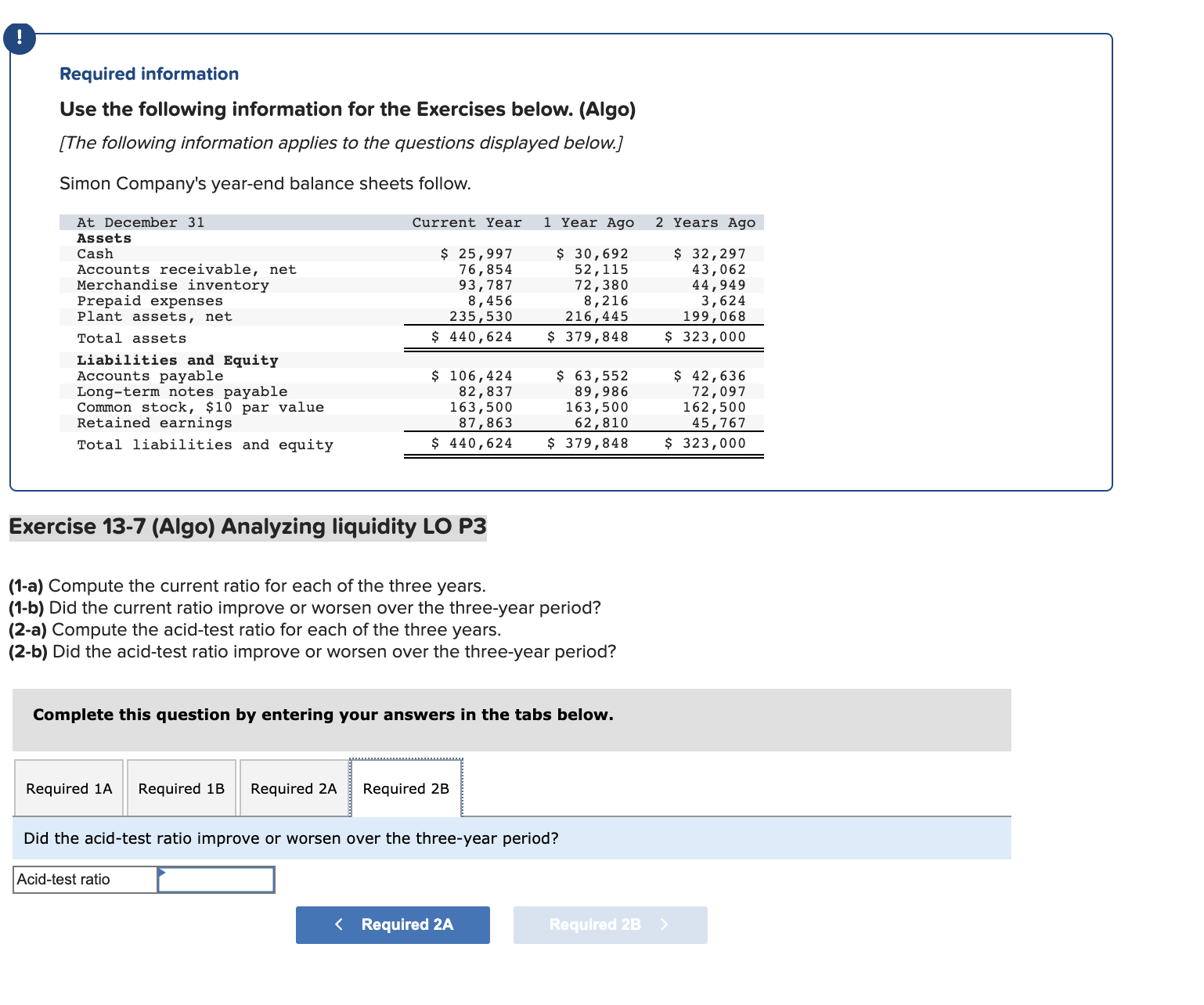The height and width of the screenshot is (1005, 1204).
Task: Click the Cash value $ 25,997
Action: 476,254
